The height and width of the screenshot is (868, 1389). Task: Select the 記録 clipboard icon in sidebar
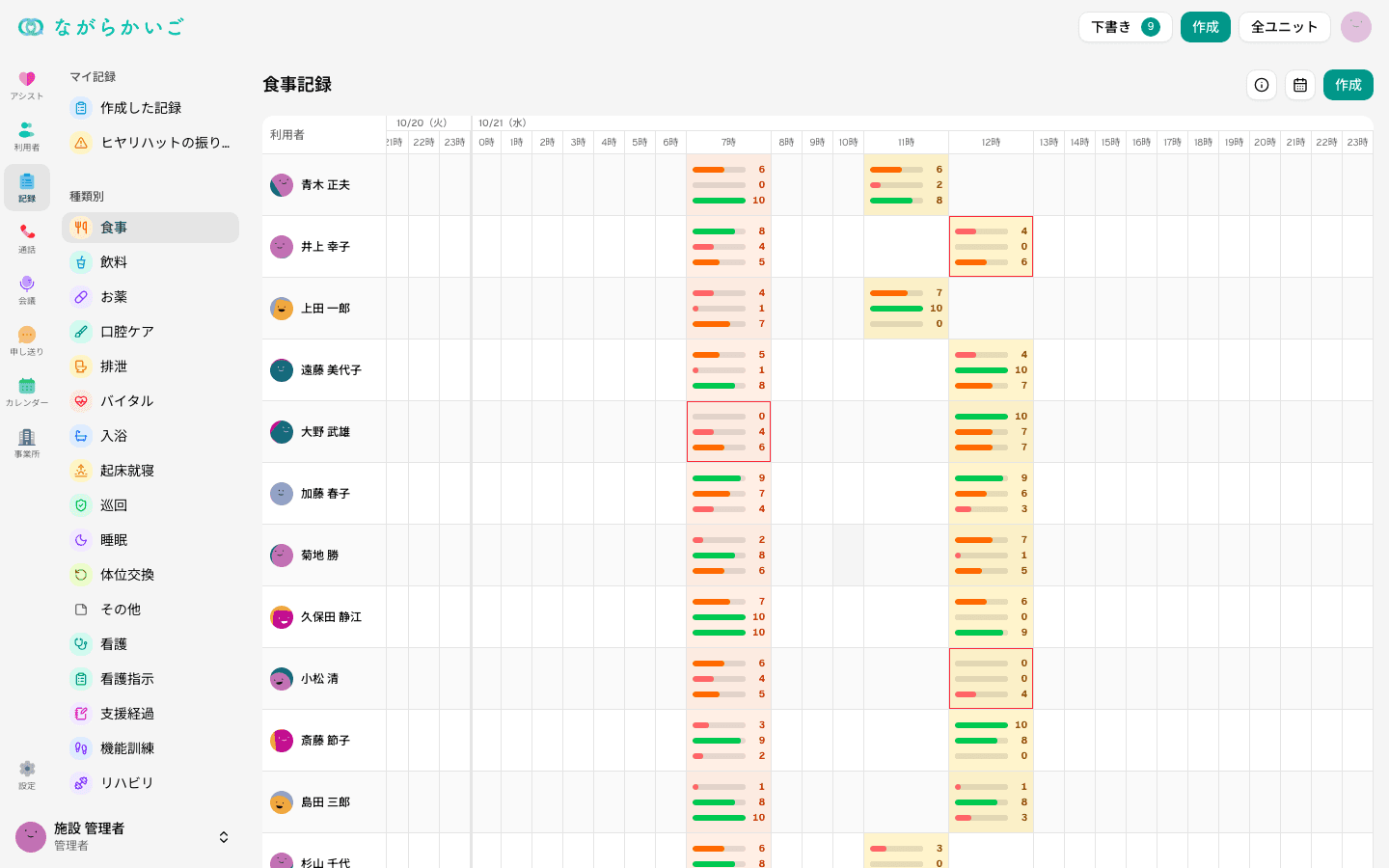(x=27, y=187)
